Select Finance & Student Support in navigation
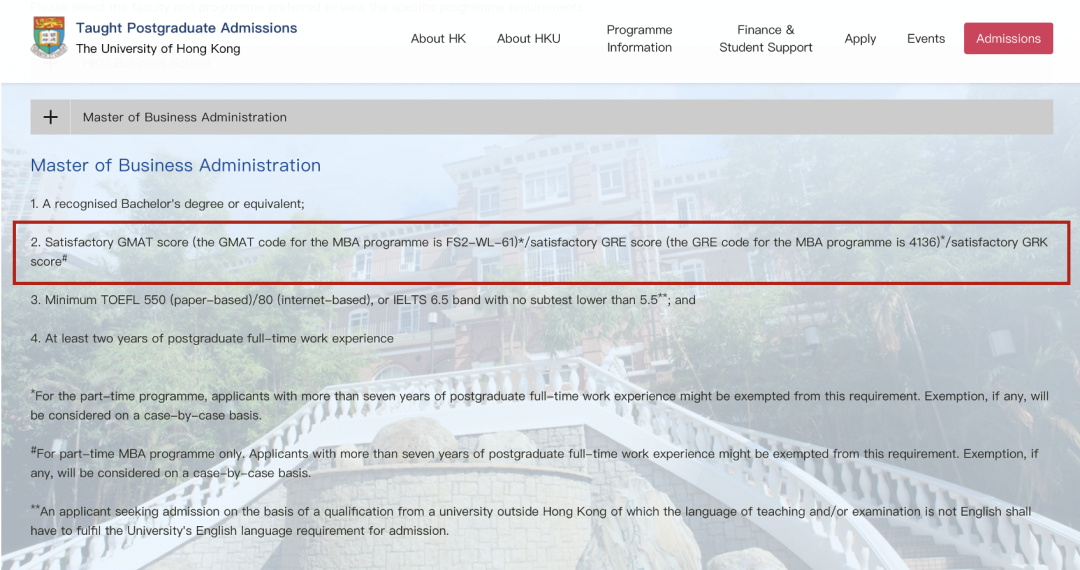 click(765, 39)
